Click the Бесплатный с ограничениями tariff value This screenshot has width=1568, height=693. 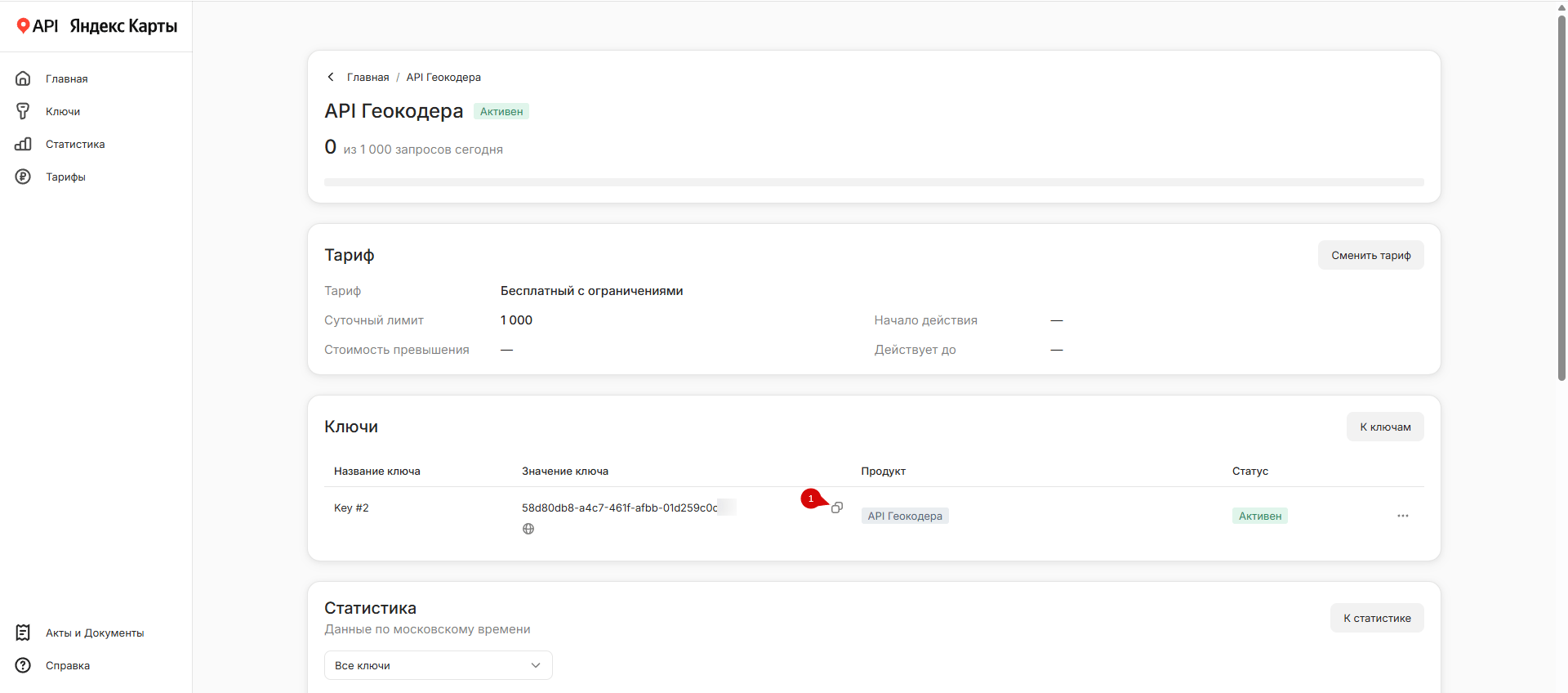591,291
